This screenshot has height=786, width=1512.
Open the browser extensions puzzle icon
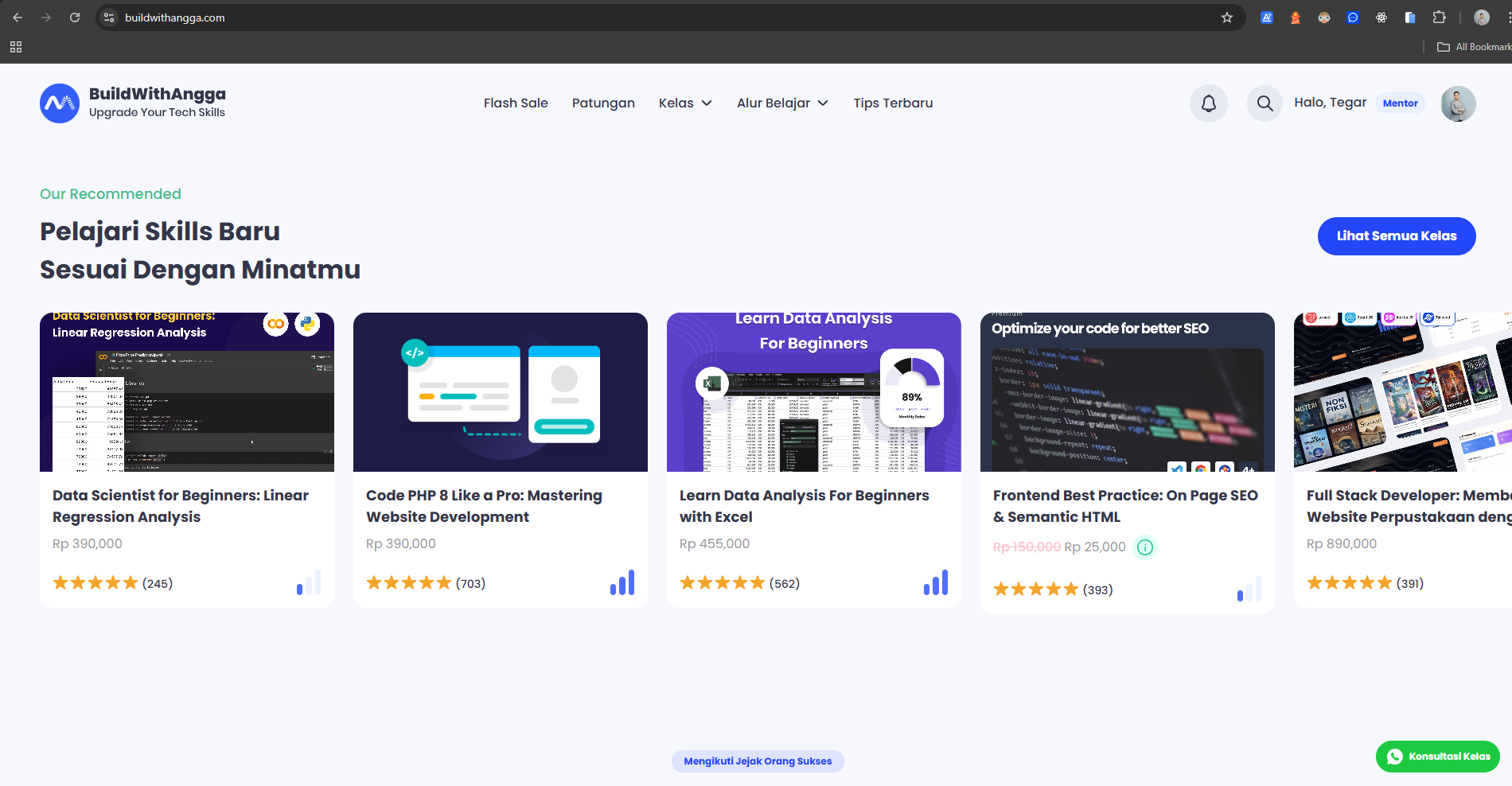tap(1439, 18)
